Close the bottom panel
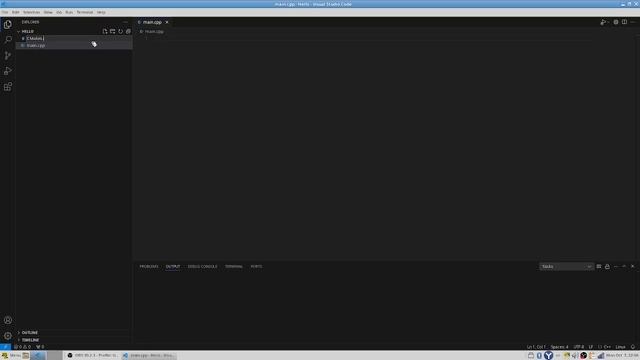This screenshot has height=360, width=640. [633, 267]
